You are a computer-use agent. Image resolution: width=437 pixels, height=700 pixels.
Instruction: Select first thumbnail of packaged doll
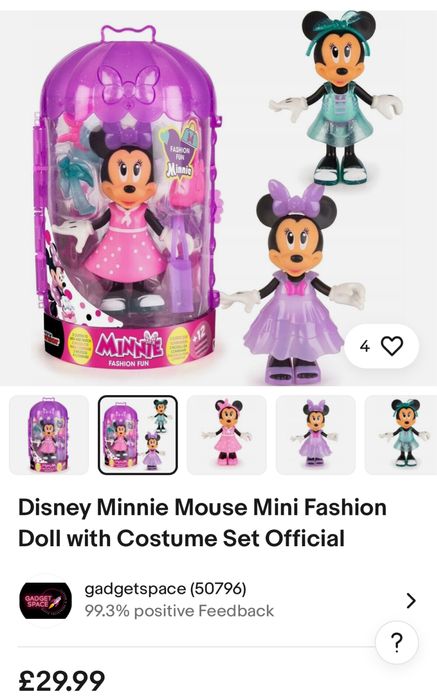tap(49, 434)
